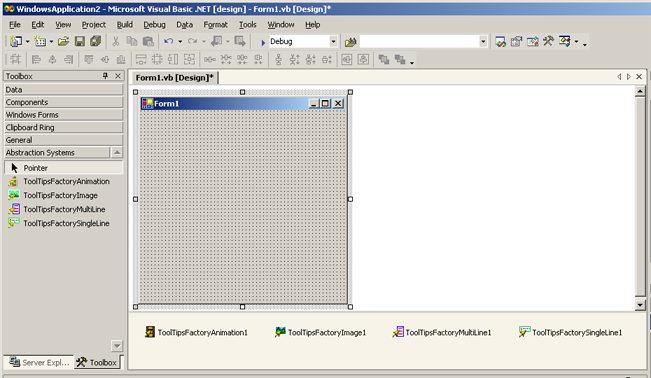The image size is (651, 378).
Task: Click the Save All icon
Action: (96, 41)
